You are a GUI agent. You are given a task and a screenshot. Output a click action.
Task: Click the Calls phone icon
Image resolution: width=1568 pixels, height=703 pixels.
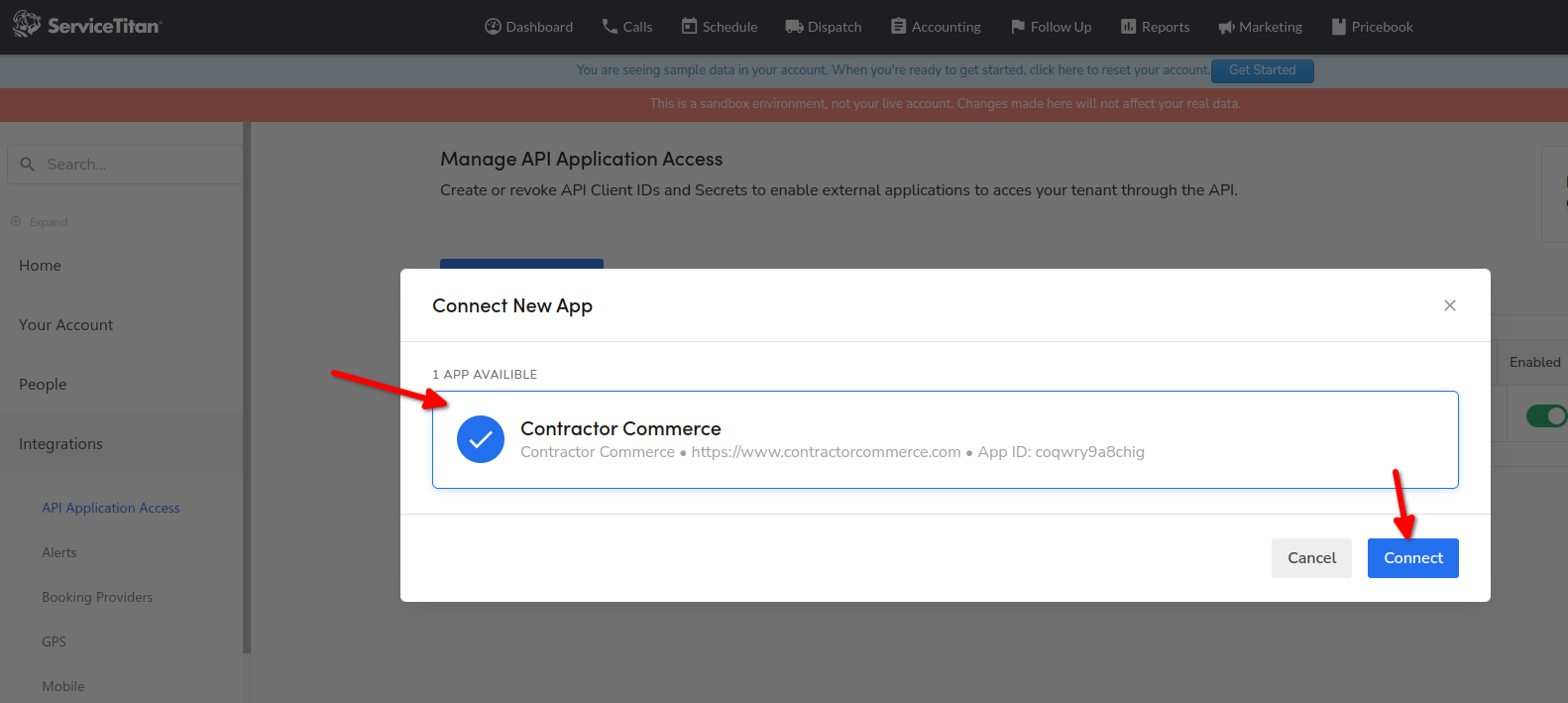[610, 27]
